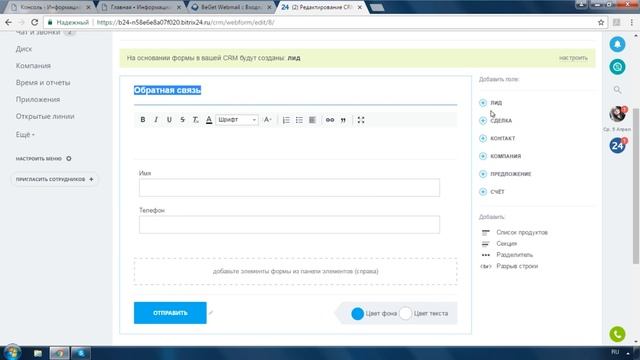Open Открытые линии menu item
This screenshot has height=360, width=640.
(45, 116)
